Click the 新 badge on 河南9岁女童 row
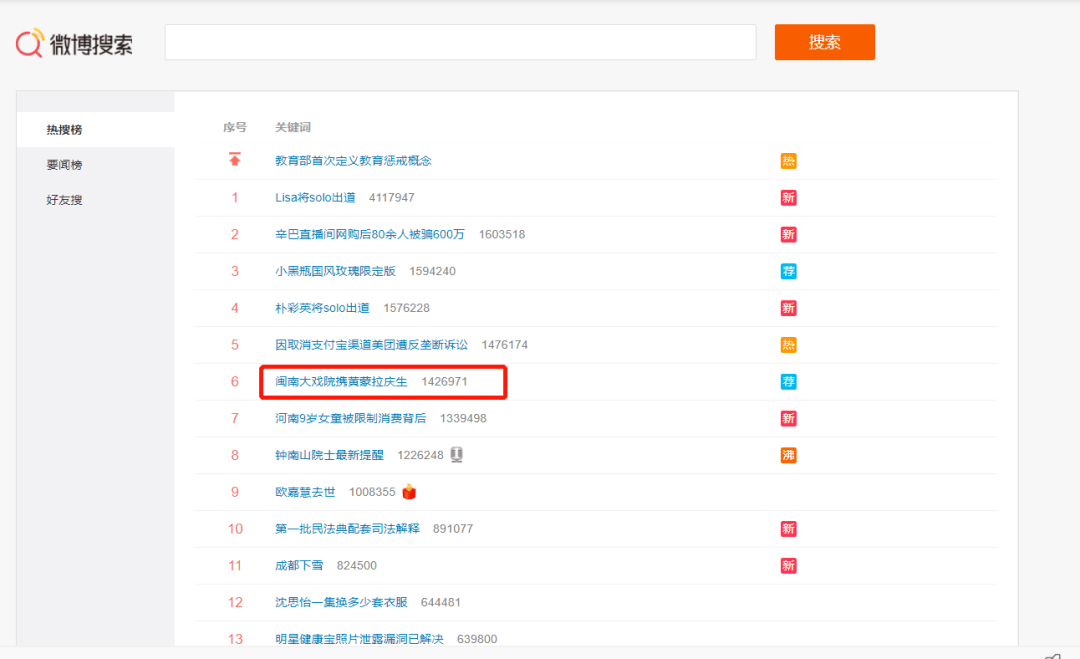Image resolution: width=1080 pixels, height=659 pixels. (x=789, y=419)
